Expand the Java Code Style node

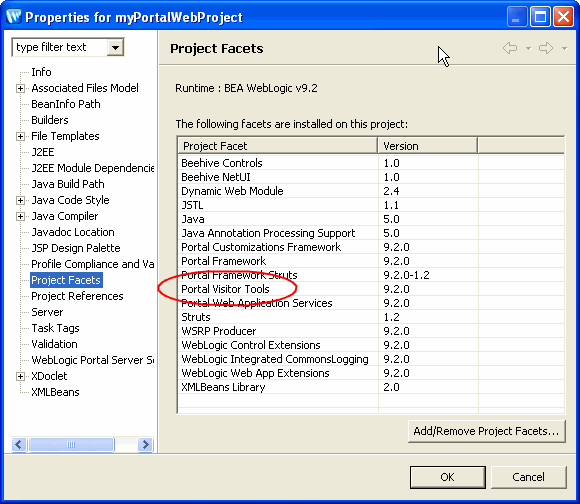(x=21, y=200)
